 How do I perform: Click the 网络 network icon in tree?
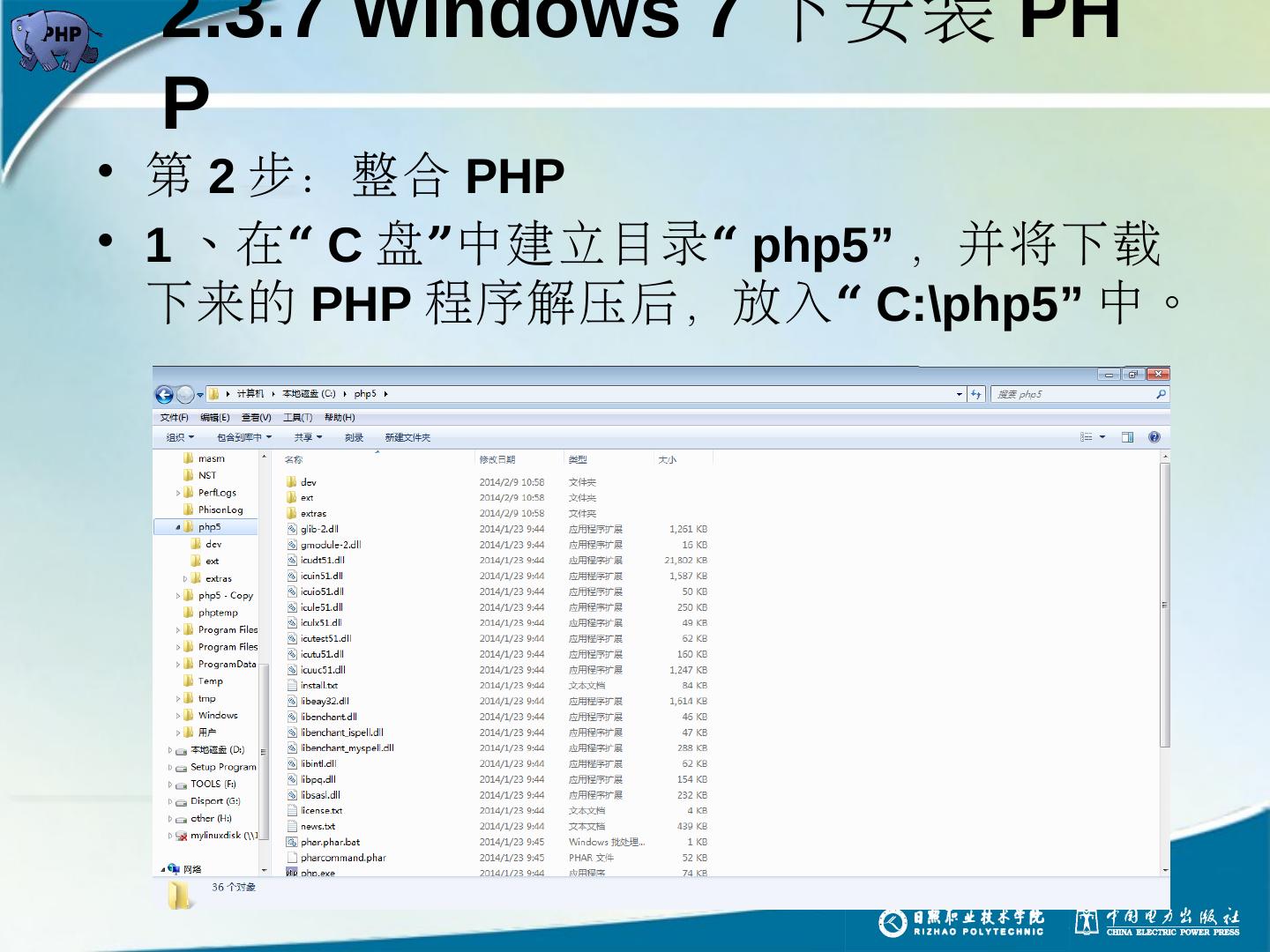pos(174,869)
